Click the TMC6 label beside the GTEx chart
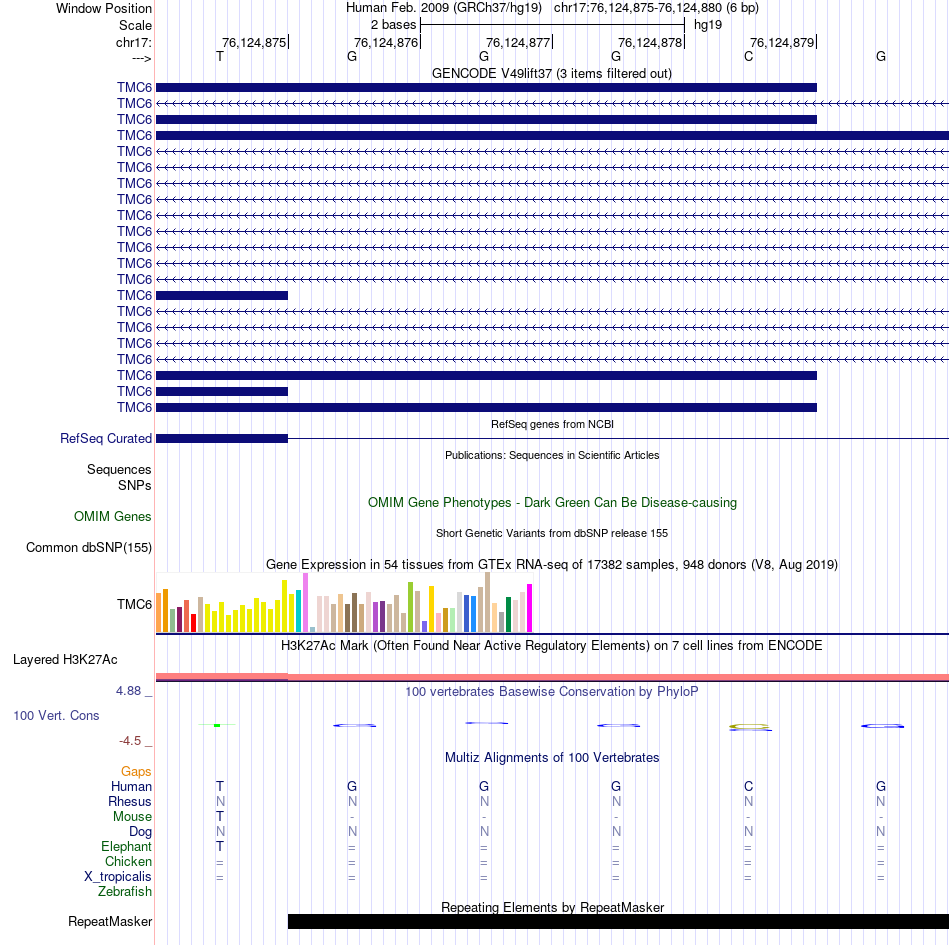 tap(135, 604)
